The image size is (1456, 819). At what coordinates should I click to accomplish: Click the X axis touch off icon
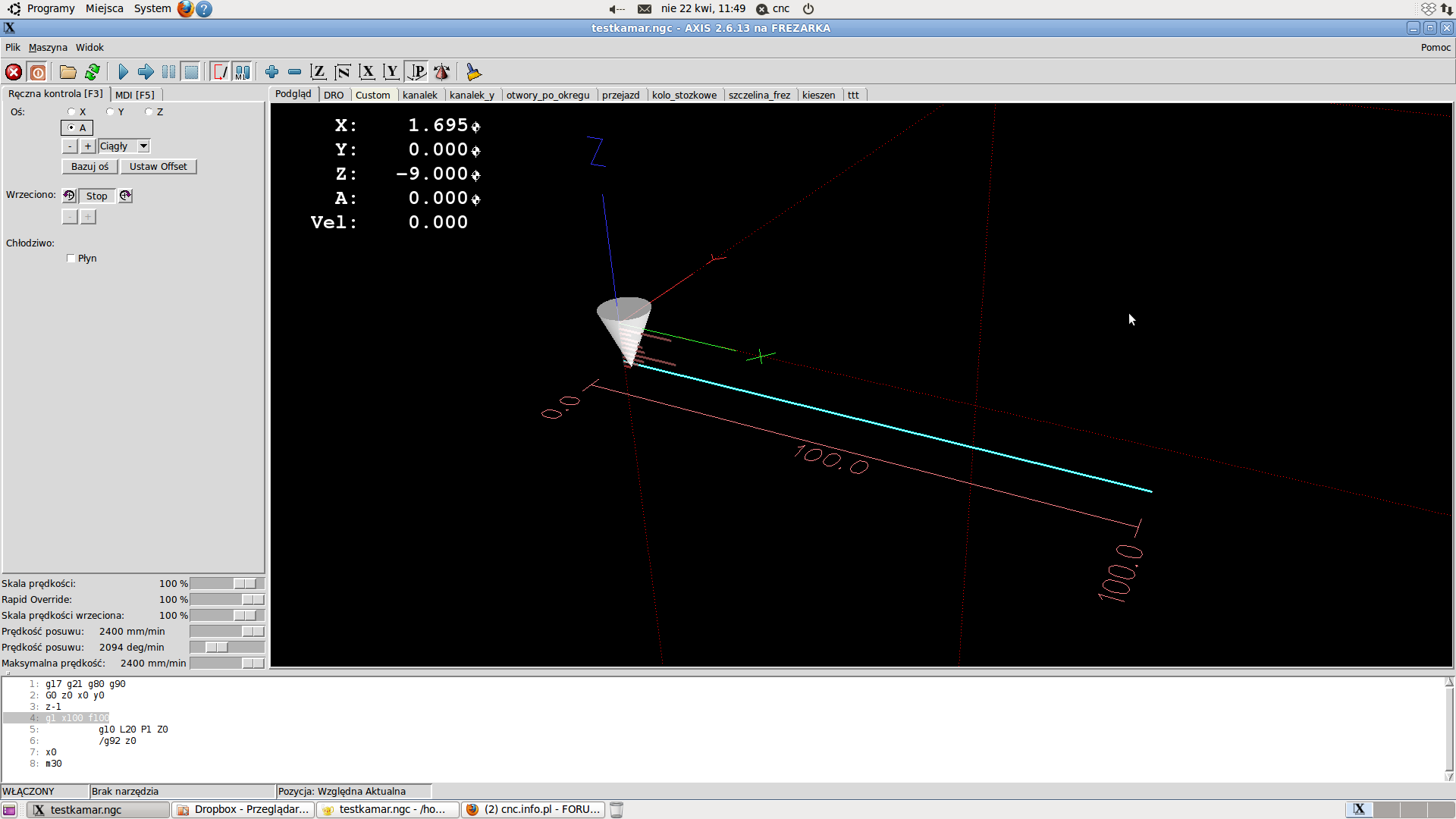tap(368, 71)
